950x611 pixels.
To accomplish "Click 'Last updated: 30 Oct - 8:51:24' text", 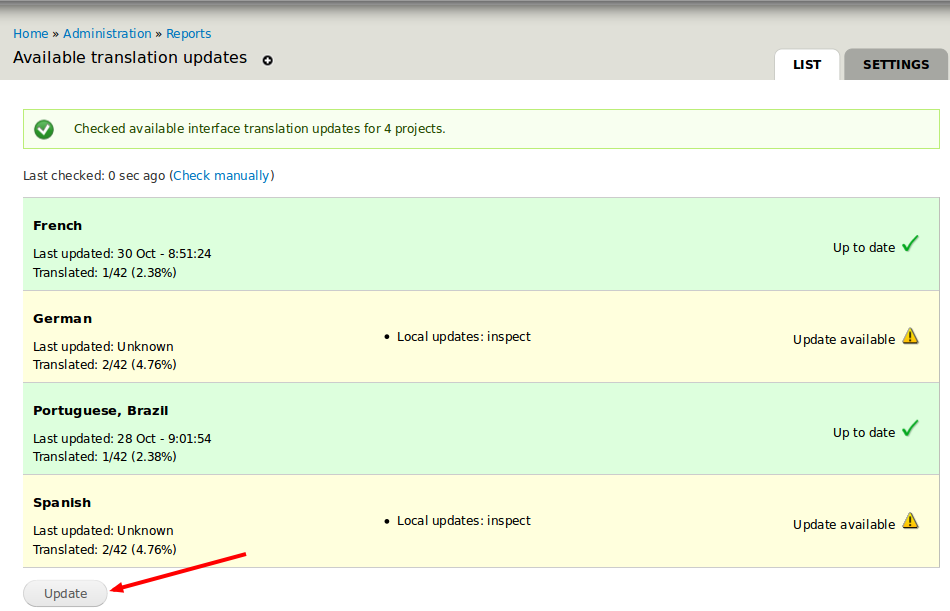I will tap(122, 254).
